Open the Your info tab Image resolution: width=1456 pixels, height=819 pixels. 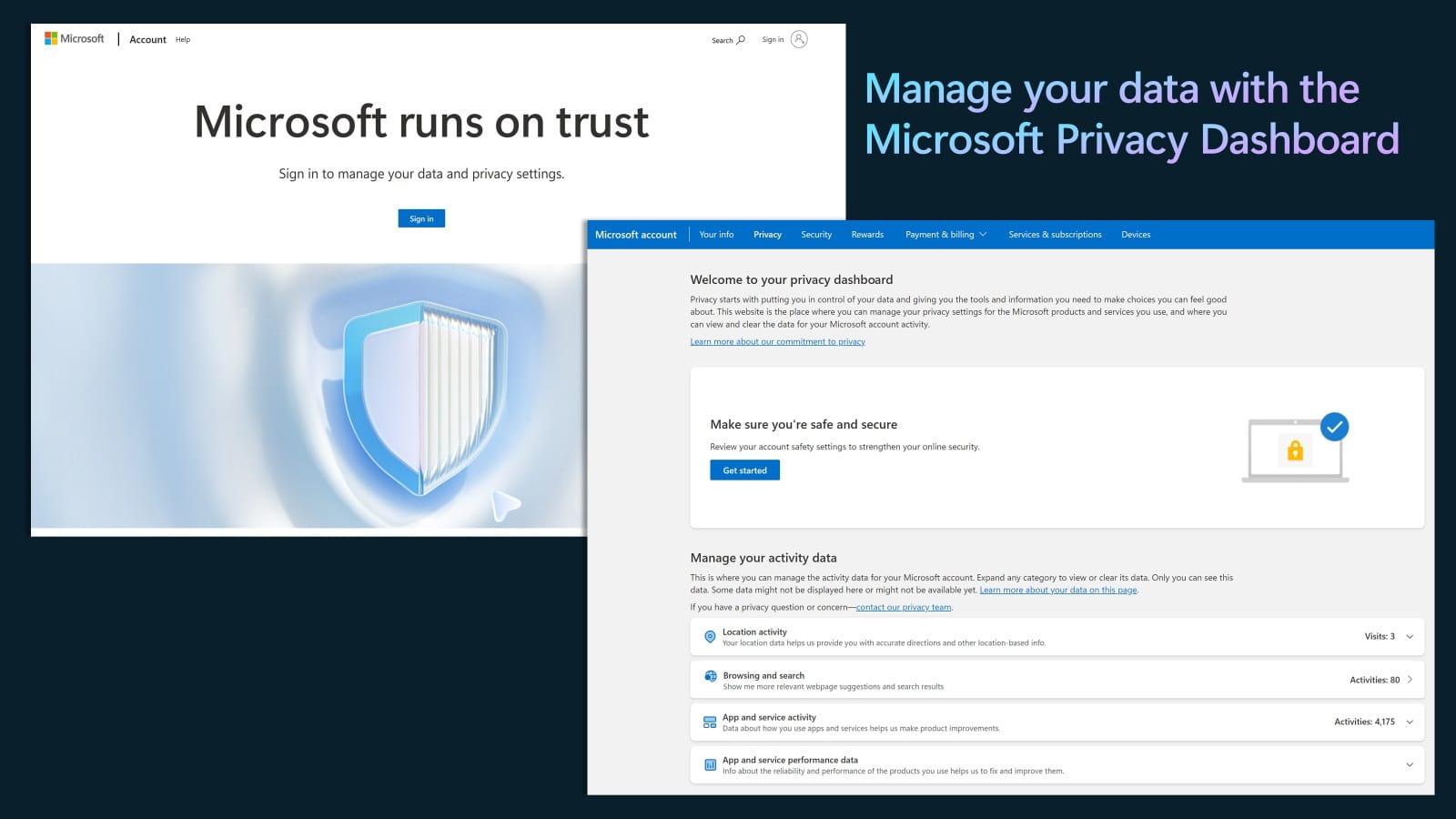tap(716, 235)
